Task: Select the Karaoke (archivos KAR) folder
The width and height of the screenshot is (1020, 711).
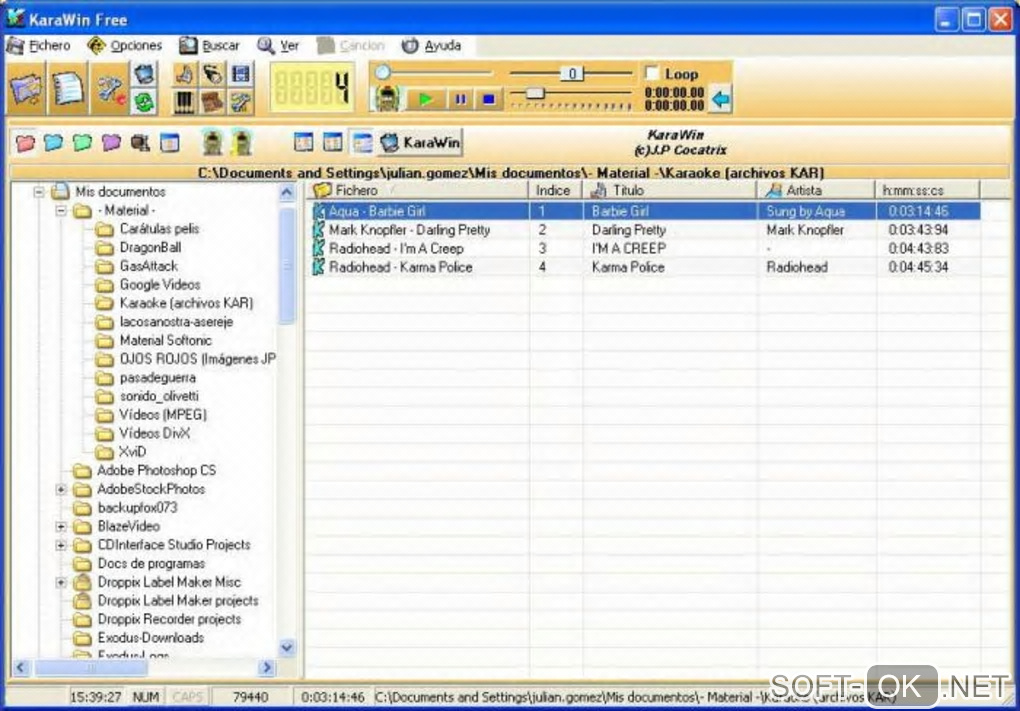Action: [186, 303]
